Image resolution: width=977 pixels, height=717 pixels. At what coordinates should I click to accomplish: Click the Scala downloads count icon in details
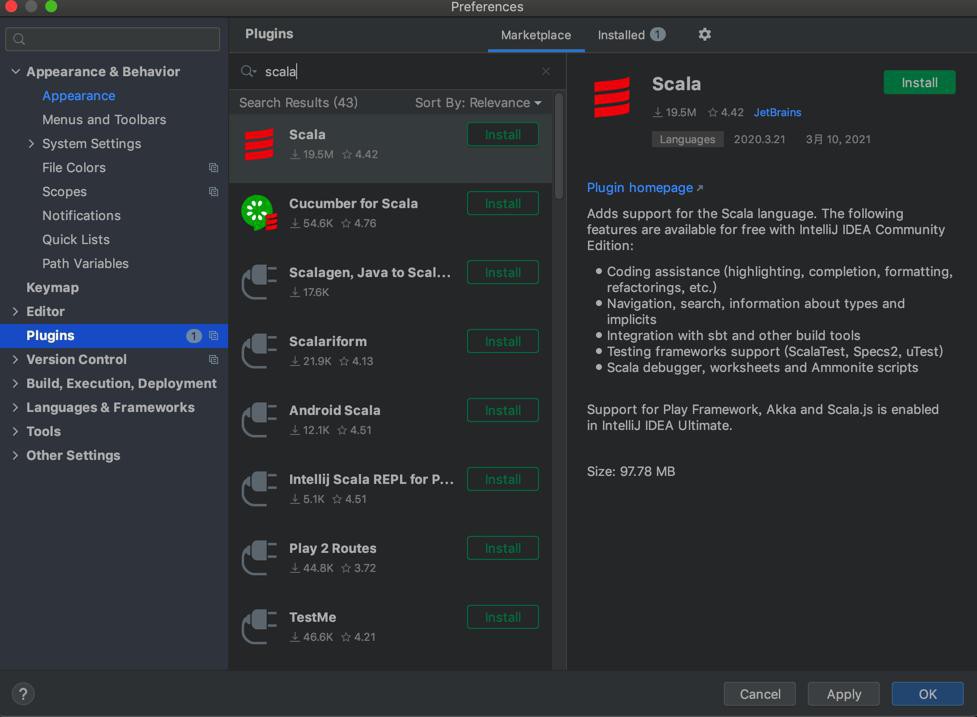657,113
